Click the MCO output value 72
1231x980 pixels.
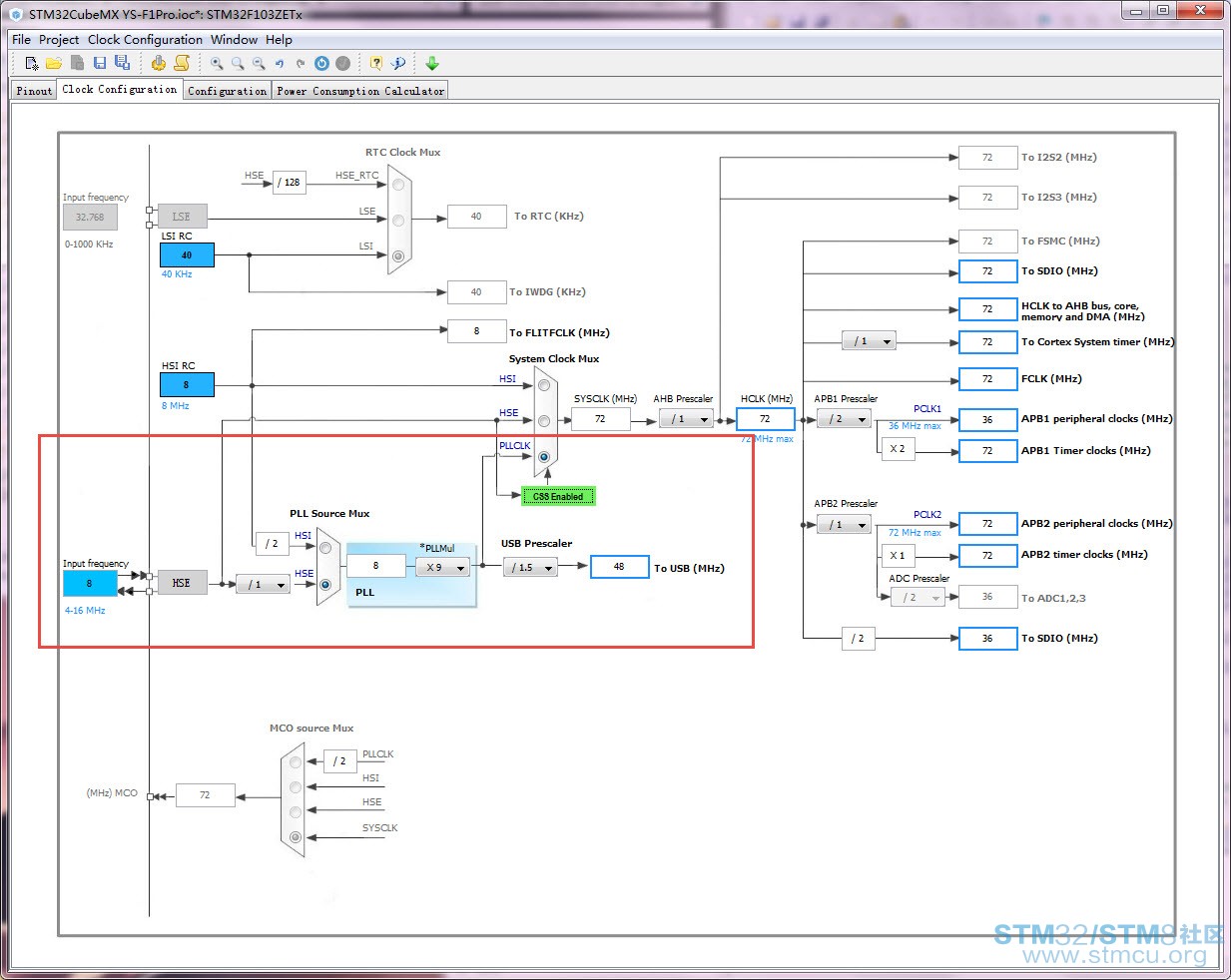coord(205,795)
